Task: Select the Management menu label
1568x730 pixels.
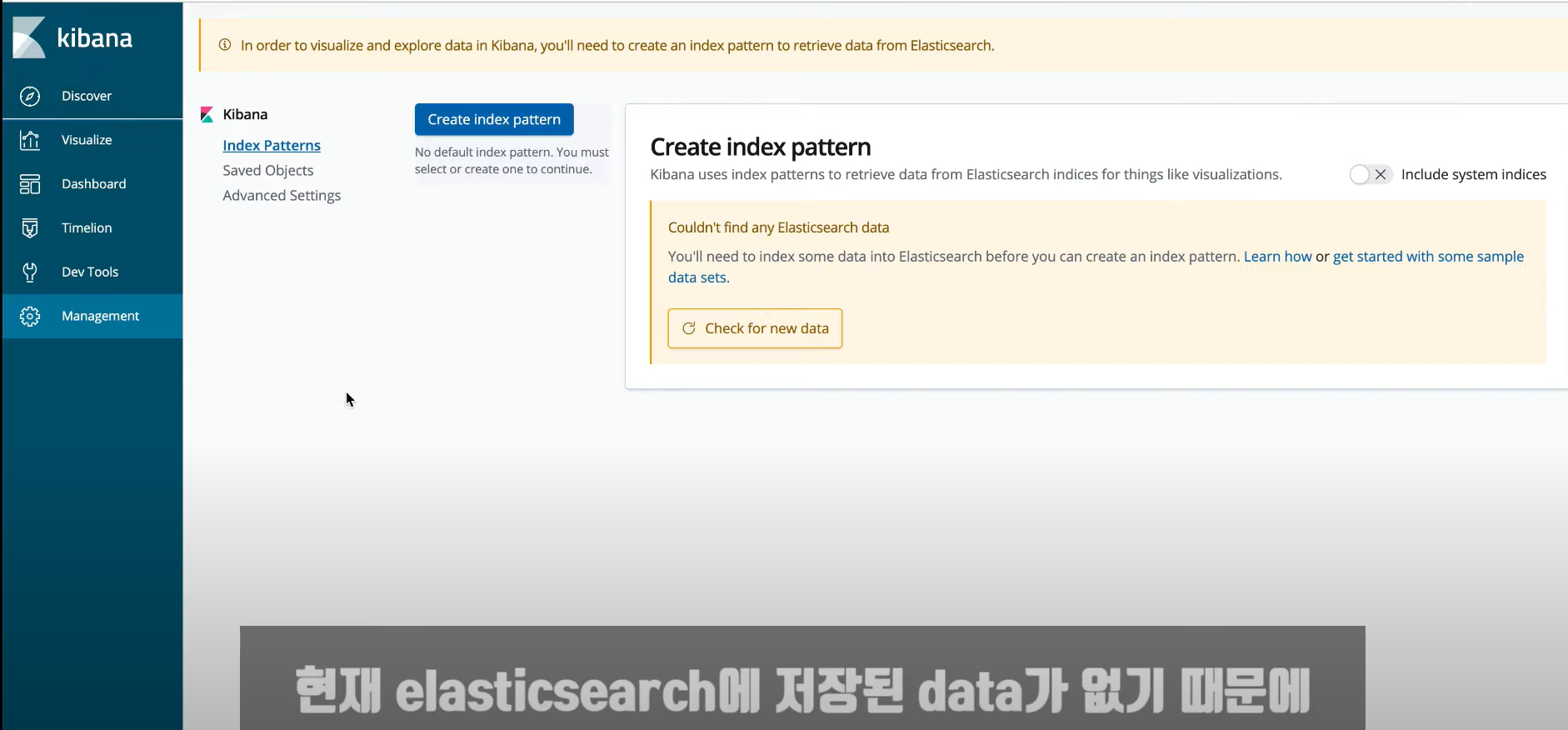Action: click(101, 317)
